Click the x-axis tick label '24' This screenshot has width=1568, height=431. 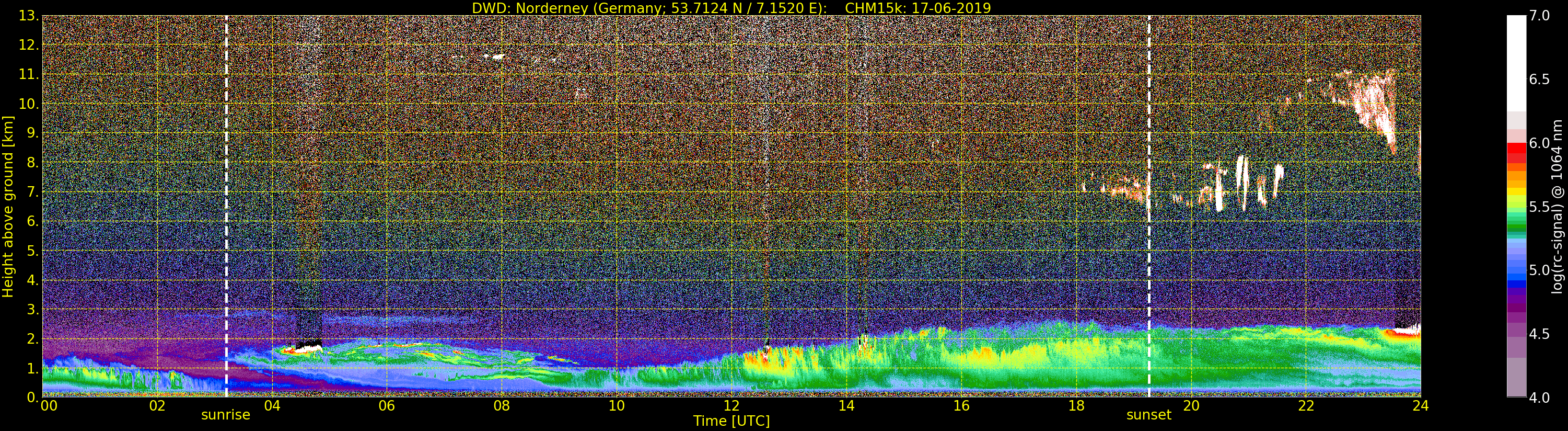click(x=1421, y=405)
